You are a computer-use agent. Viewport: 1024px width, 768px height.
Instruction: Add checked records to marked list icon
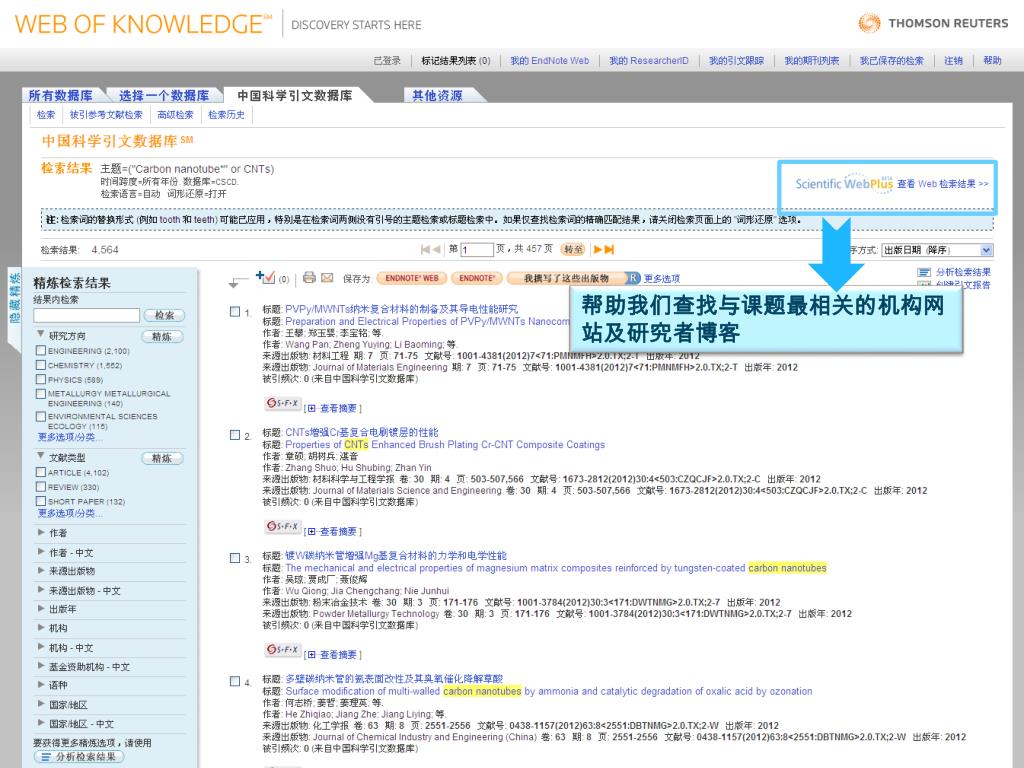click(x=265, y=278)
